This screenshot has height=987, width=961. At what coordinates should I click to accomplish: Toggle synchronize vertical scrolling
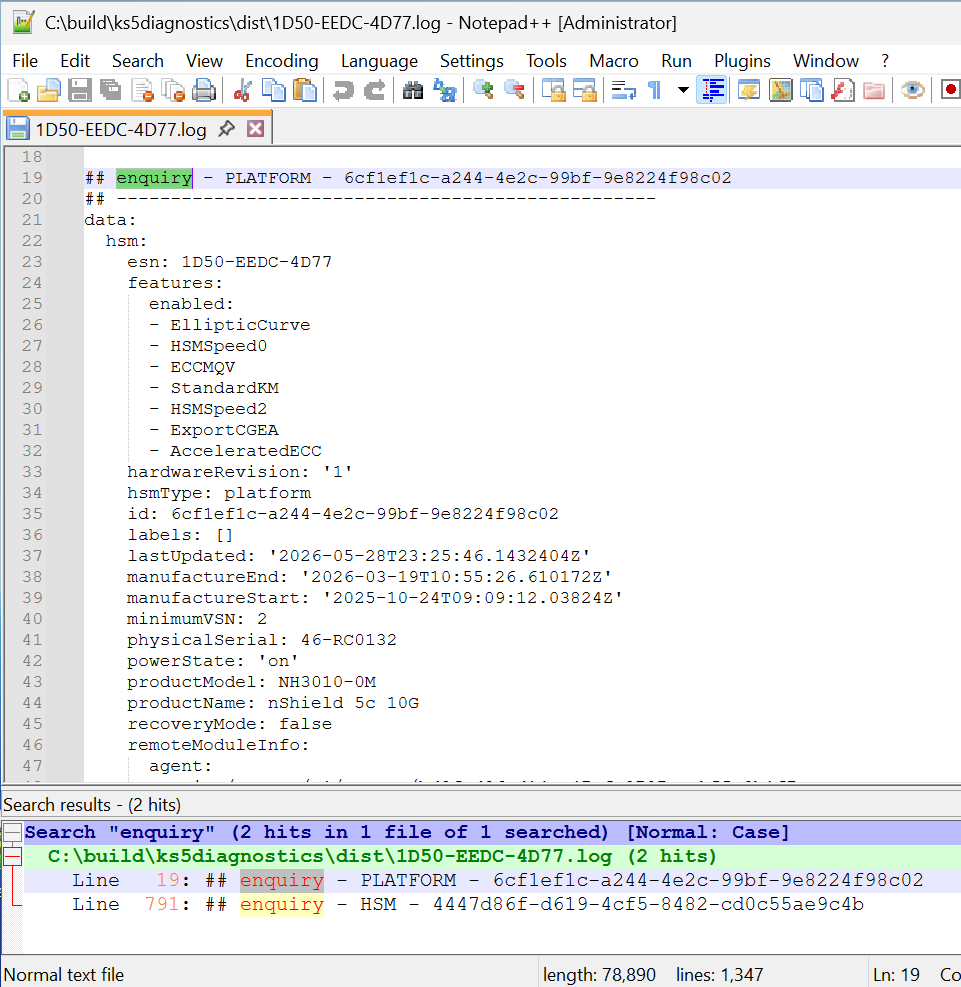(554, 91)
